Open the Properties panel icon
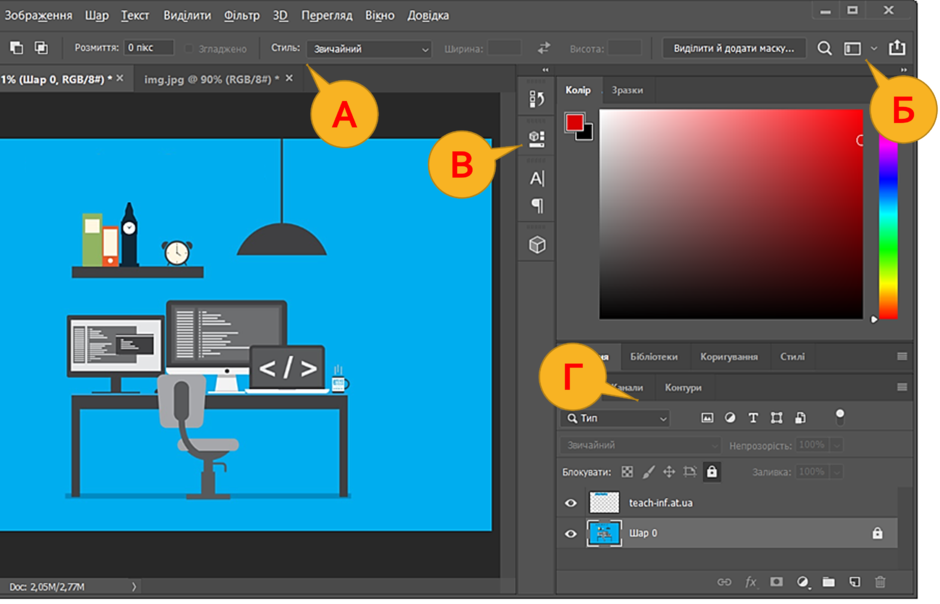 coord(537,139)
